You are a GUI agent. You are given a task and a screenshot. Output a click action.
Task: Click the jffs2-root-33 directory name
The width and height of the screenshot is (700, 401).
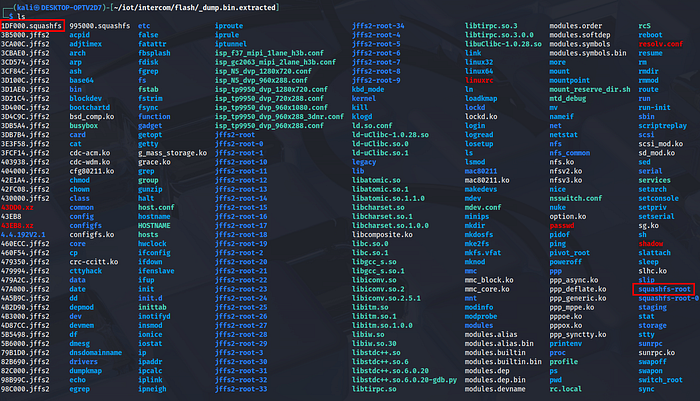(x=241, y=389)
